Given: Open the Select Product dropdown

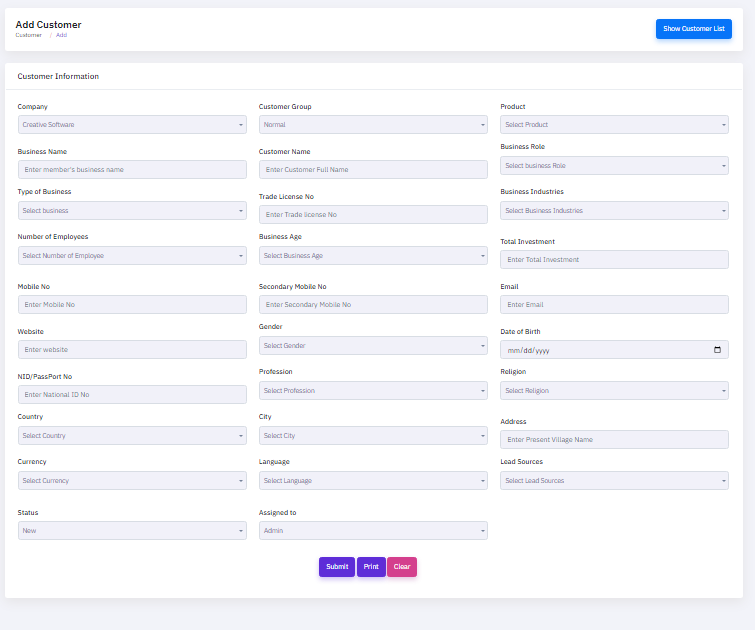Looking at the screenshot, I should (614, 125).
